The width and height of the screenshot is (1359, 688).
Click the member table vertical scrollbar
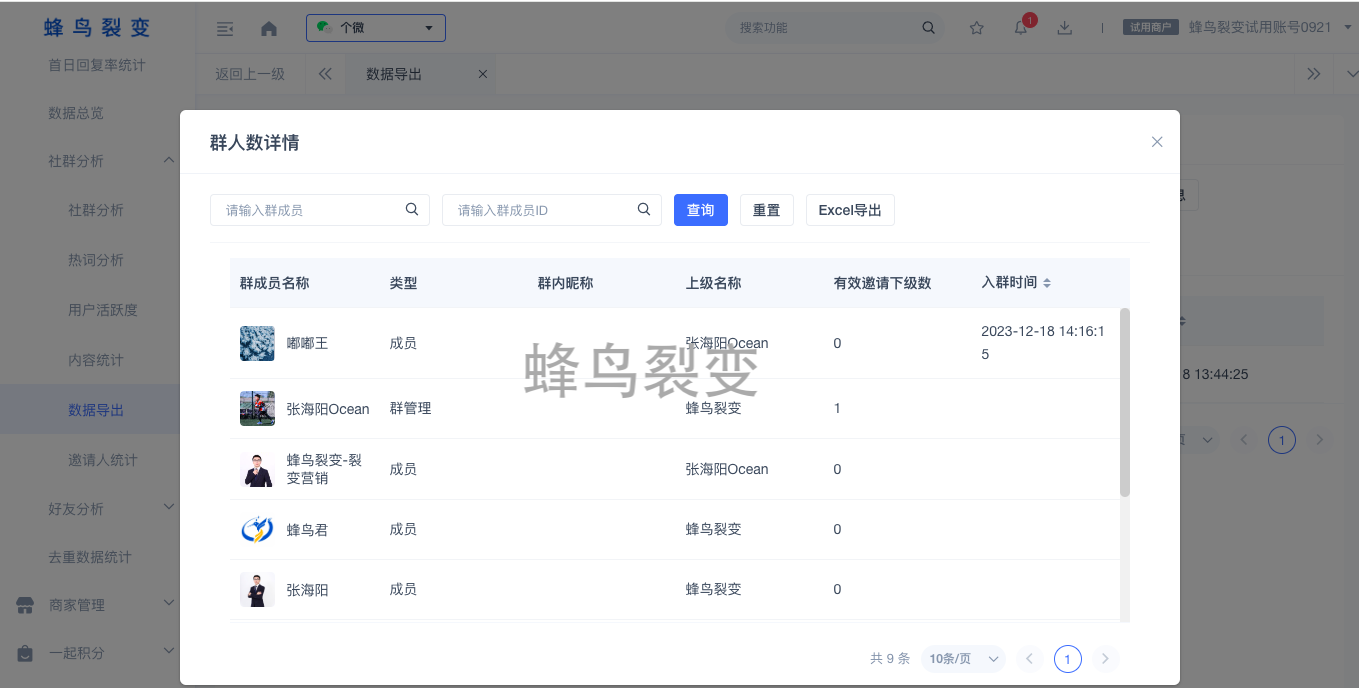pos(1125,402)
